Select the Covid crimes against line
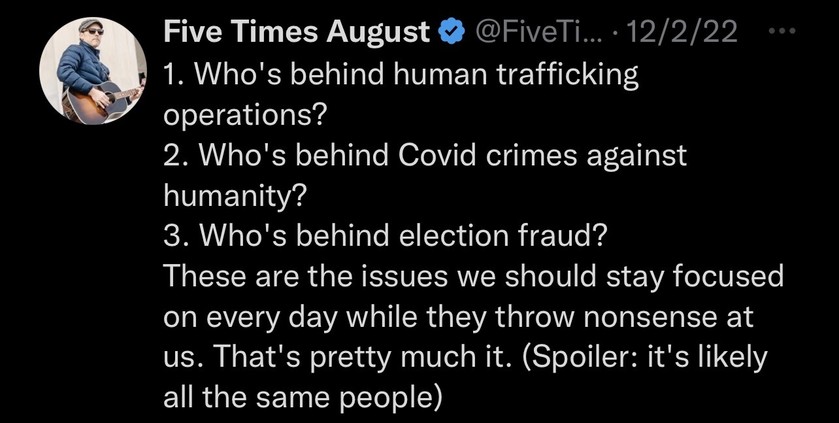Image resolution: width=839 pixels, height=423 pixels. coord(425,156)
